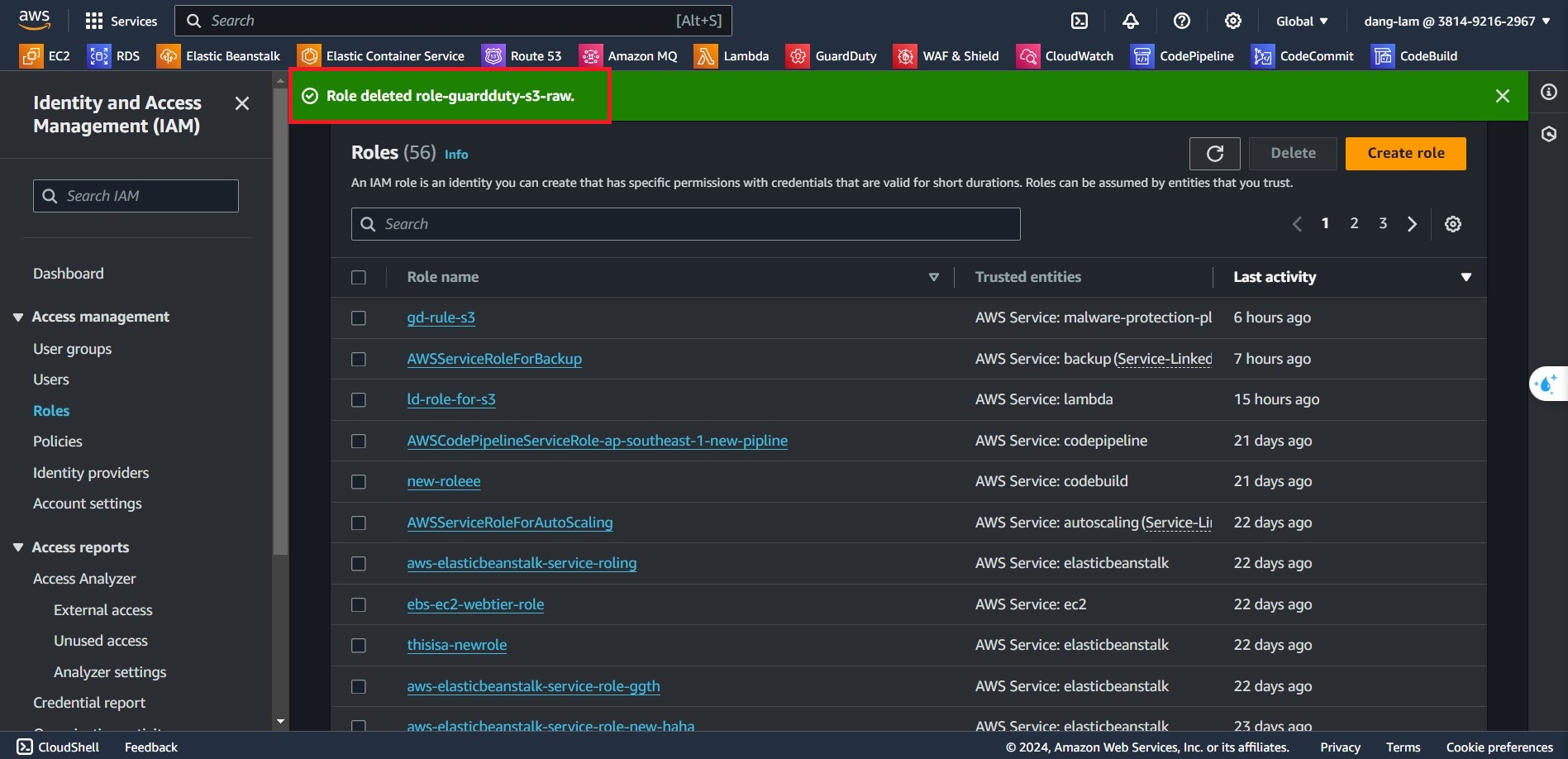The height and width of the screenshot is (759, 1568).
Task: Dismiss the role deleted success banner
Action: tap(1502, 96)
